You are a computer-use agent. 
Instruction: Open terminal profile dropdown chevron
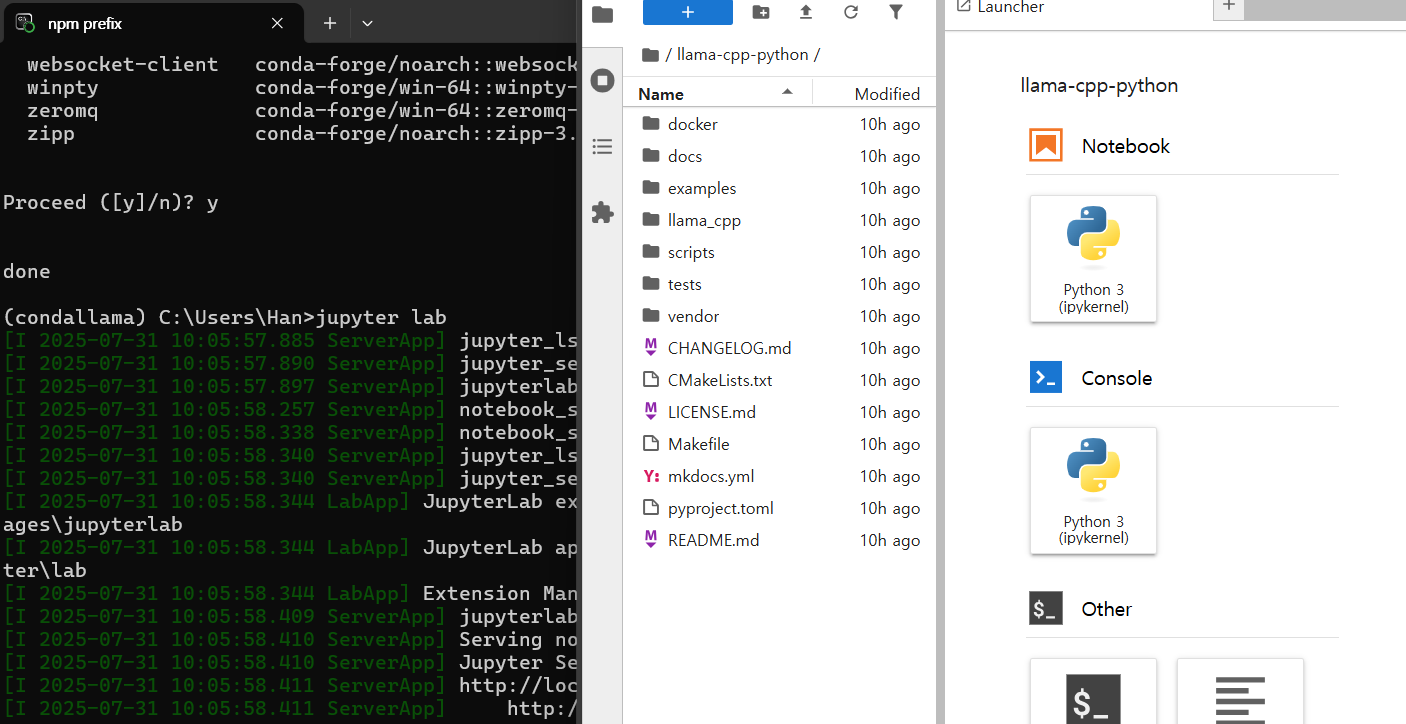367,23
